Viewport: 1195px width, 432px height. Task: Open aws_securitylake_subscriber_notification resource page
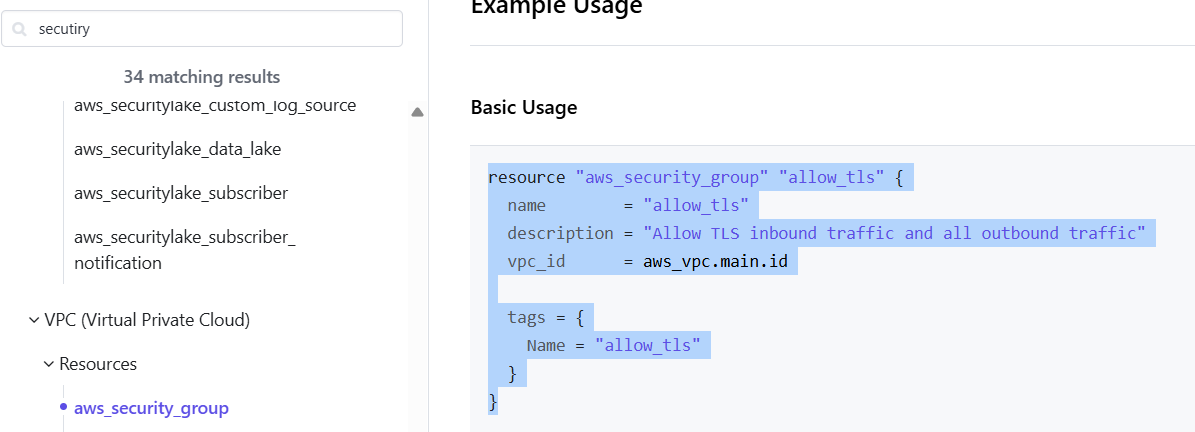point(184,251)
